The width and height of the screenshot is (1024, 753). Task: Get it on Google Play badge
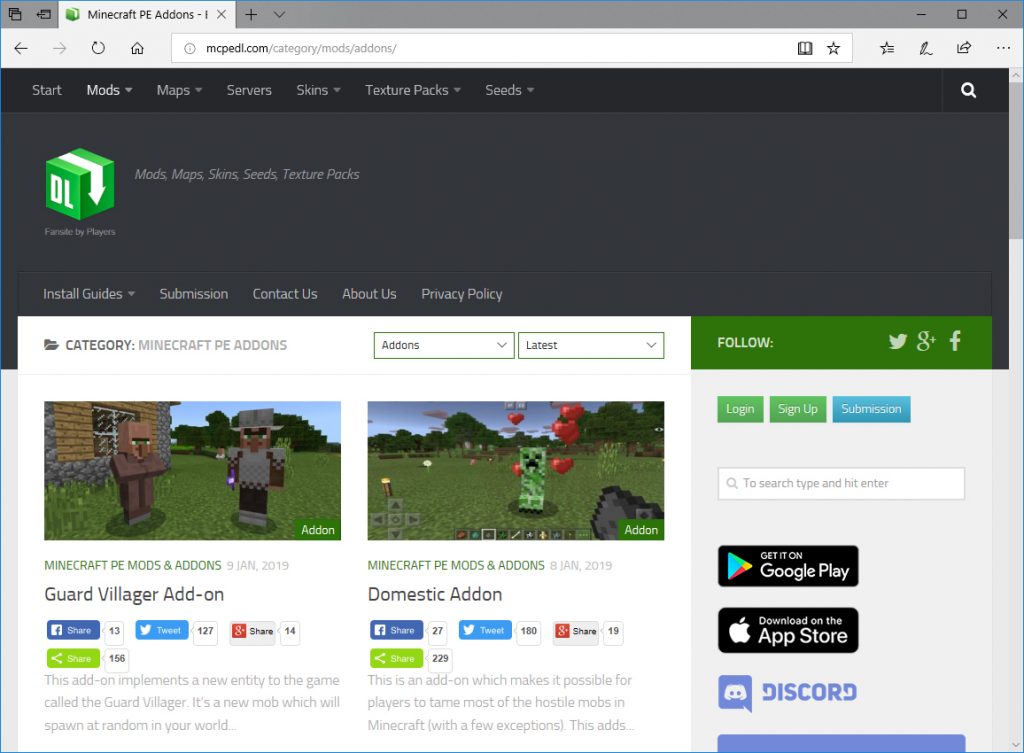tap(788, 566)
